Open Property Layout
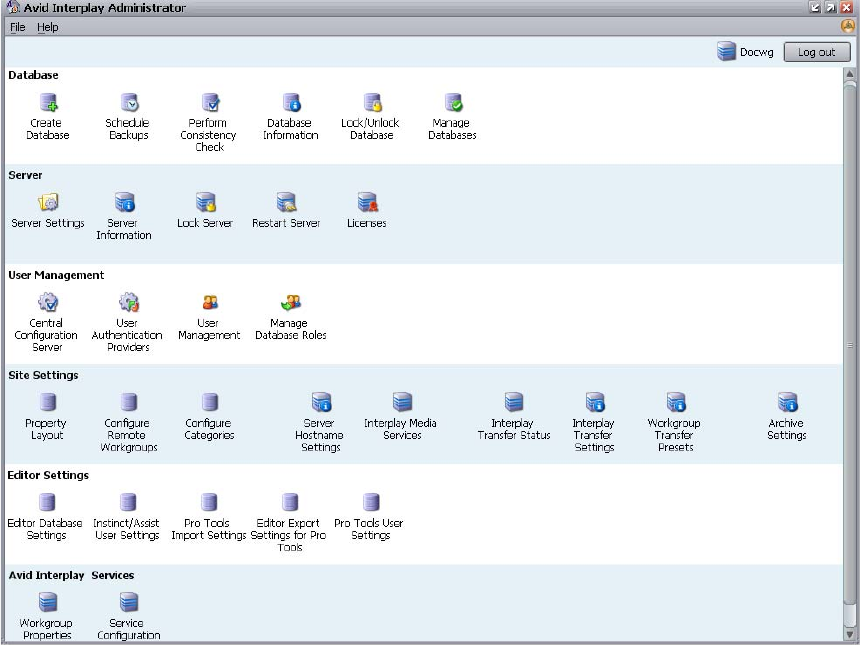 (47, 416)
